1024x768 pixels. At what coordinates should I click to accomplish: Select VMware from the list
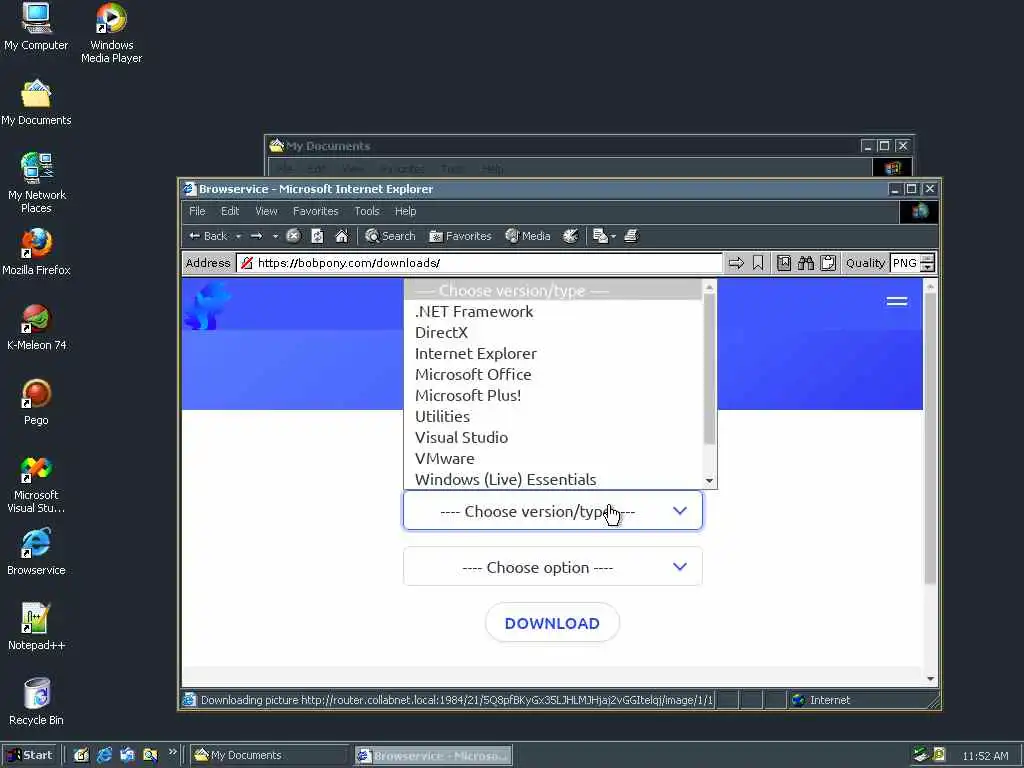point(553,458)
